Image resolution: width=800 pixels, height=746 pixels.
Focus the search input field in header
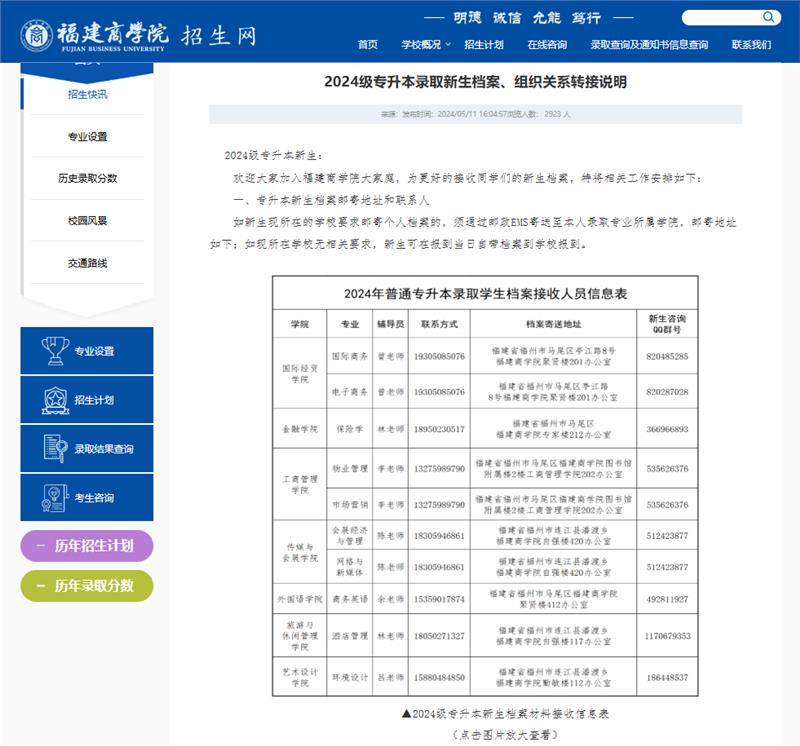click(x=721, y=18)
